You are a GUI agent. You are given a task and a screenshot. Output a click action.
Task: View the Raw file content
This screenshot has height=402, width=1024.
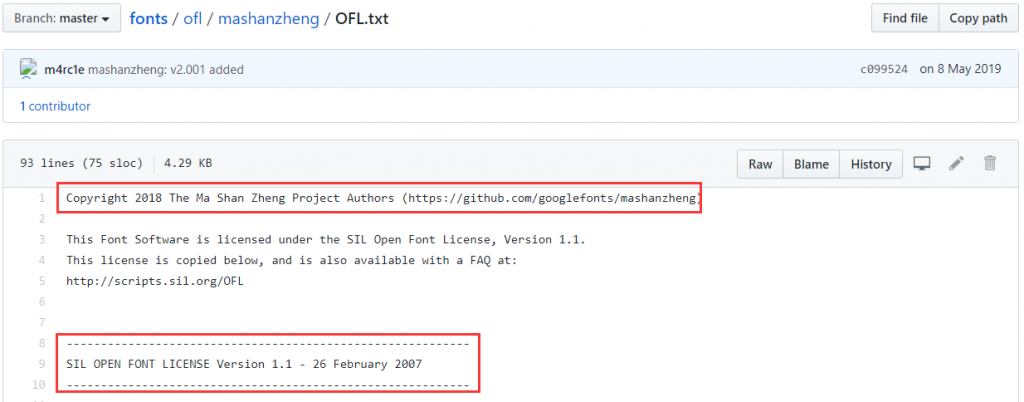click(x=761, y=164)
